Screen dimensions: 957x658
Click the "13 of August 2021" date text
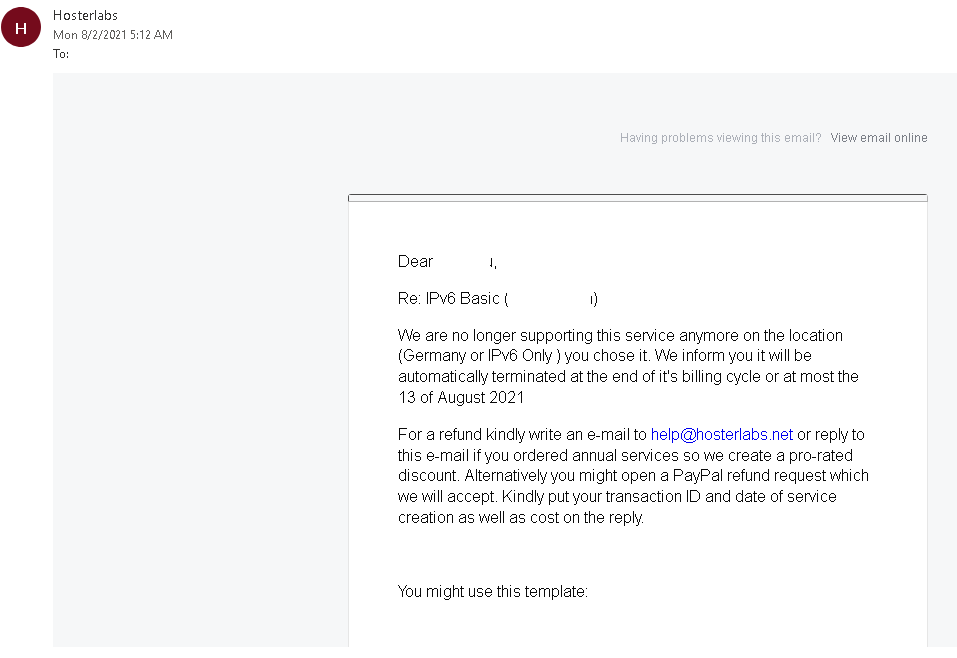461,397
